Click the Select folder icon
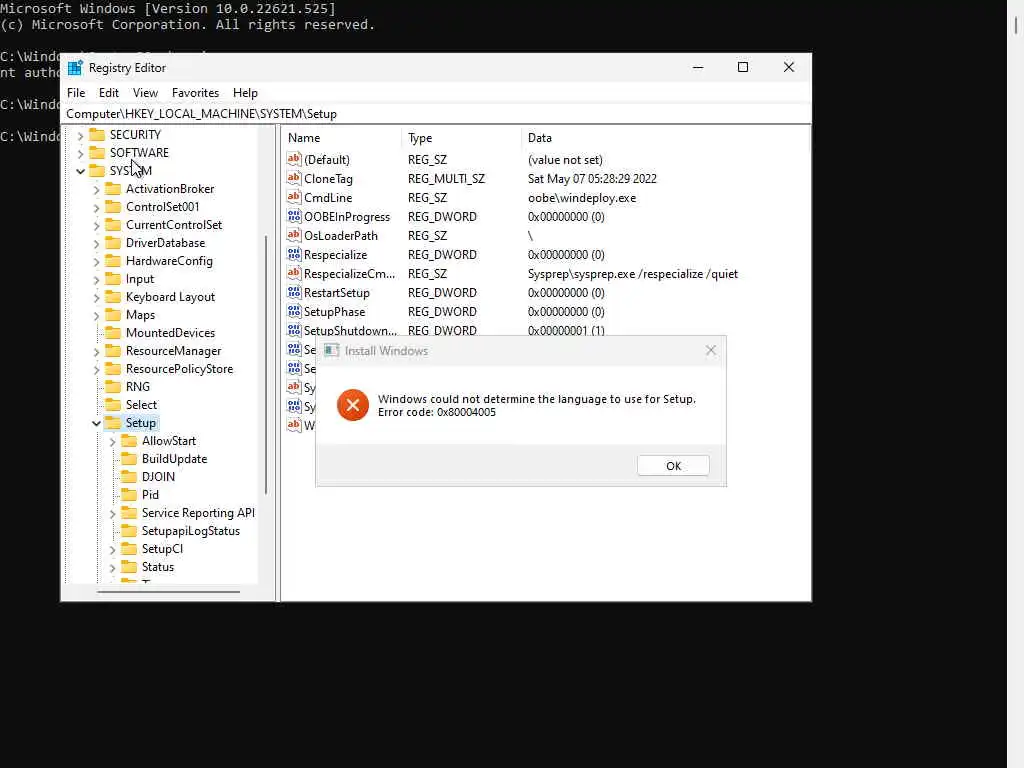 tap(113, 404)
